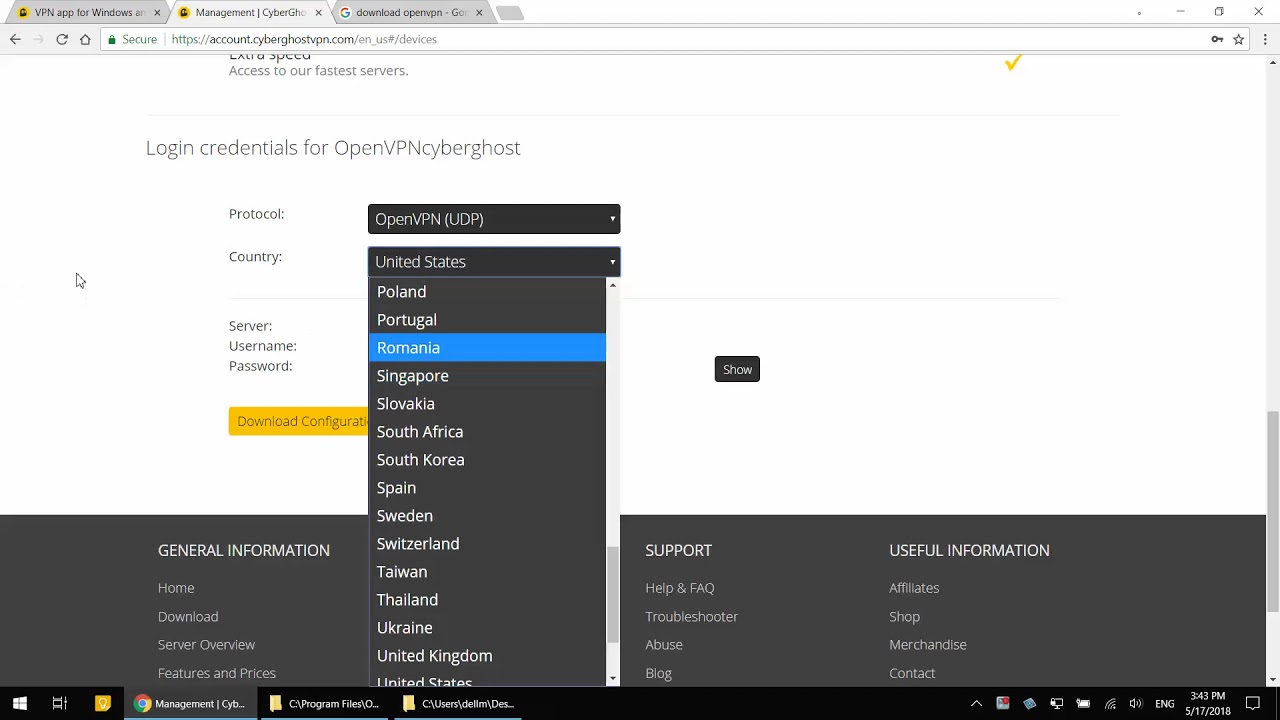The image size is (1280, 720).
Task: Open the Affiliates link
Action: click(x=914, y=588)
